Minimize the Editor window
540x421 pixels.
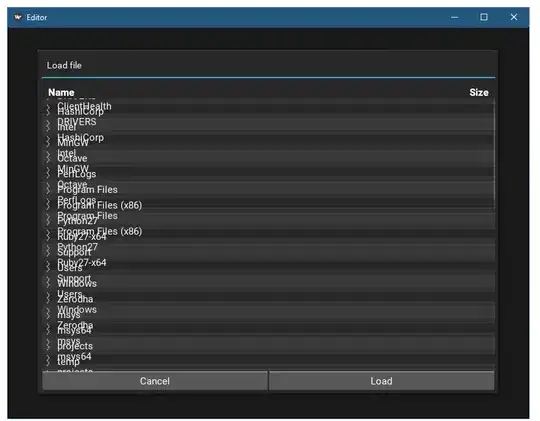click(455, 17)
